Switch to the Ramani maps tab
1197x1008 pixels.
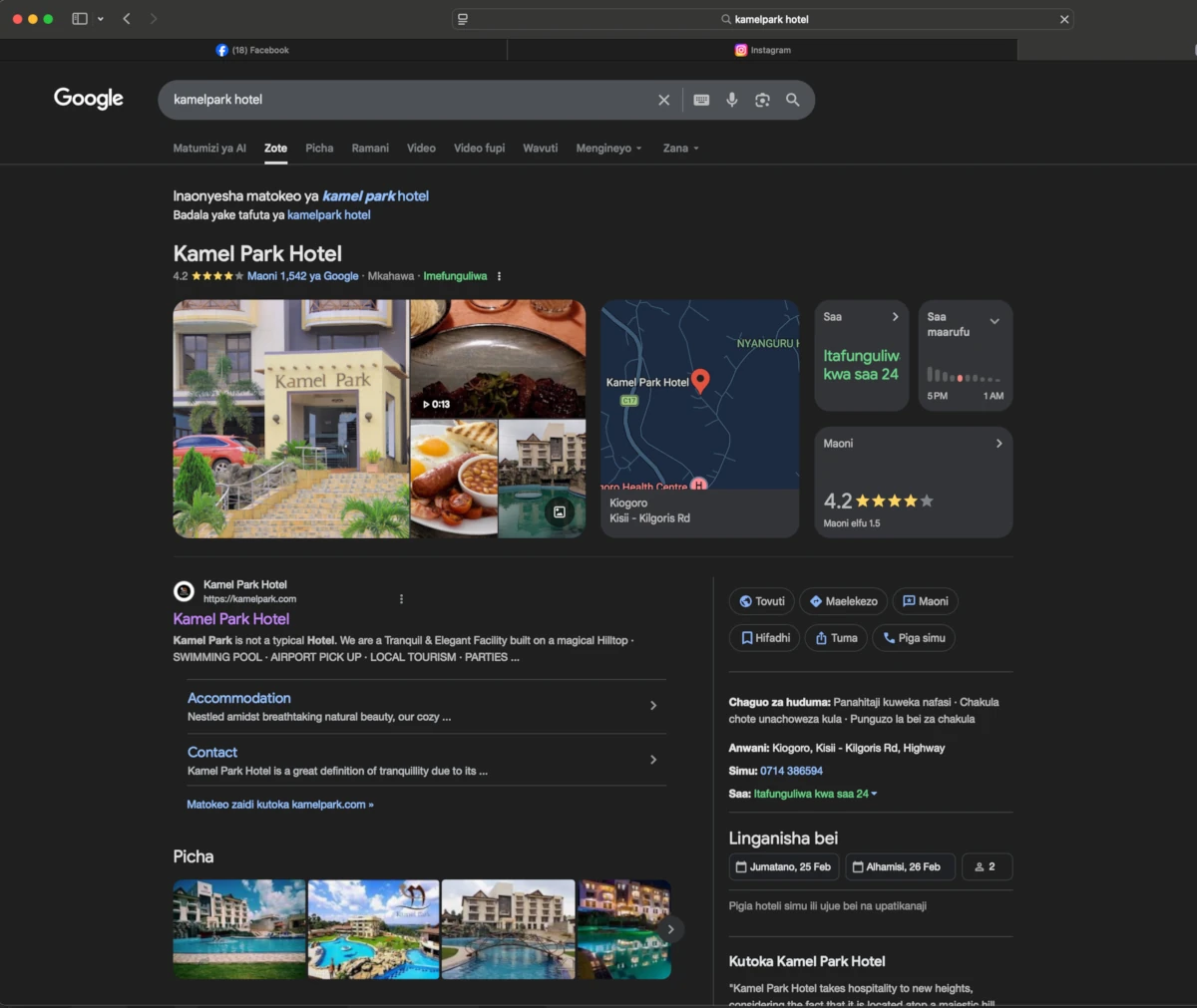pos(370,149)
